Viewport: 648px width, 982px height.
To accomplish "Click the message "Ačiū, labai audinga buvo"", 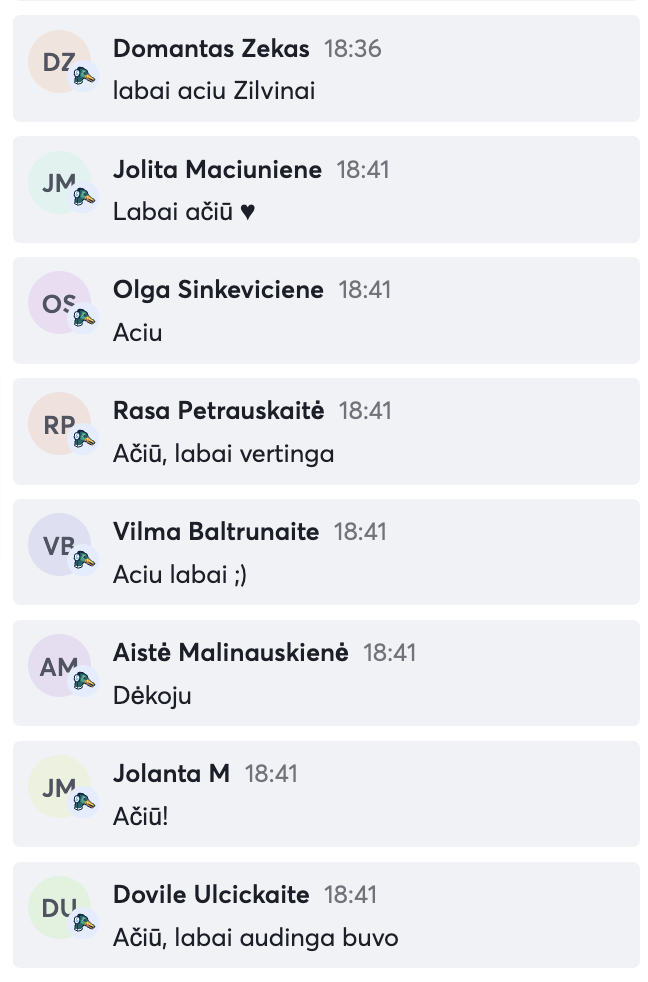I will pos(255,938).
